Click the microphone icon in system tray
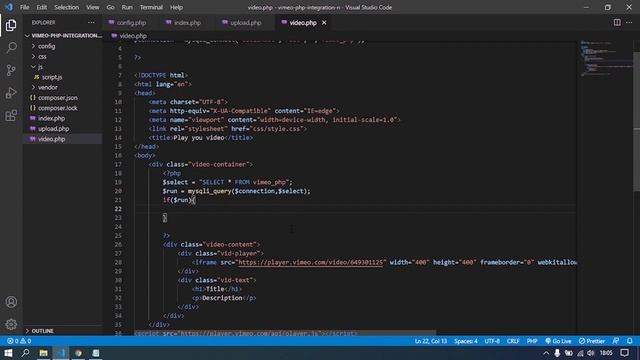Screen dimensions: 640x360 tap(557, 353)
